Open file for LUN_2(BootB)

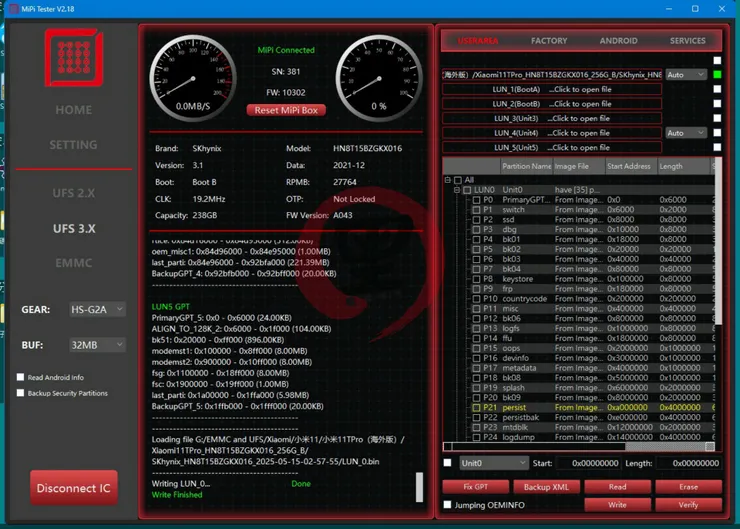(552, 104)
